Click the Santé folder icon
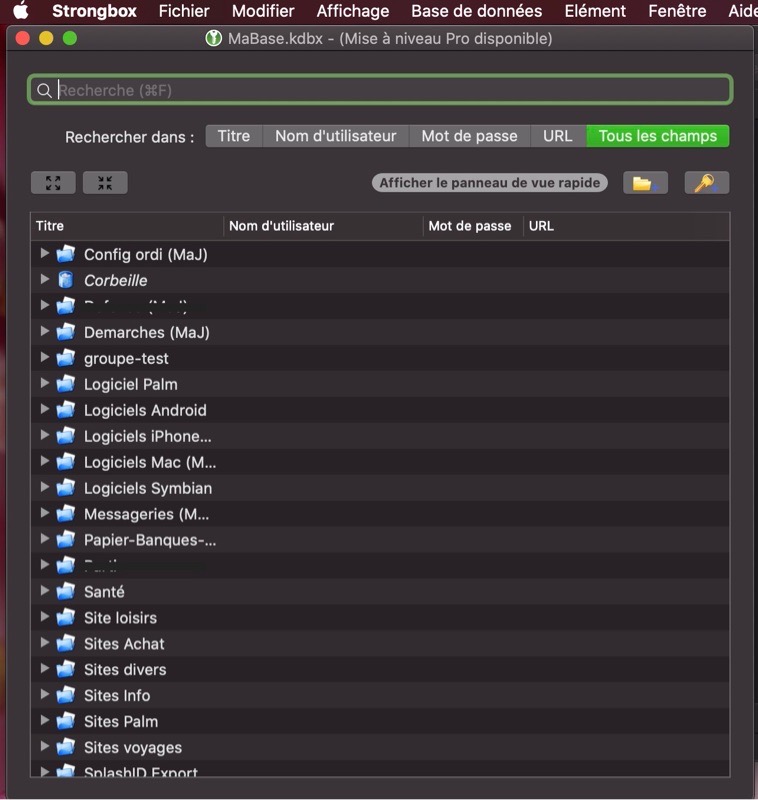The width and height of the screenshot is (758, 800). tap(66, 592)
